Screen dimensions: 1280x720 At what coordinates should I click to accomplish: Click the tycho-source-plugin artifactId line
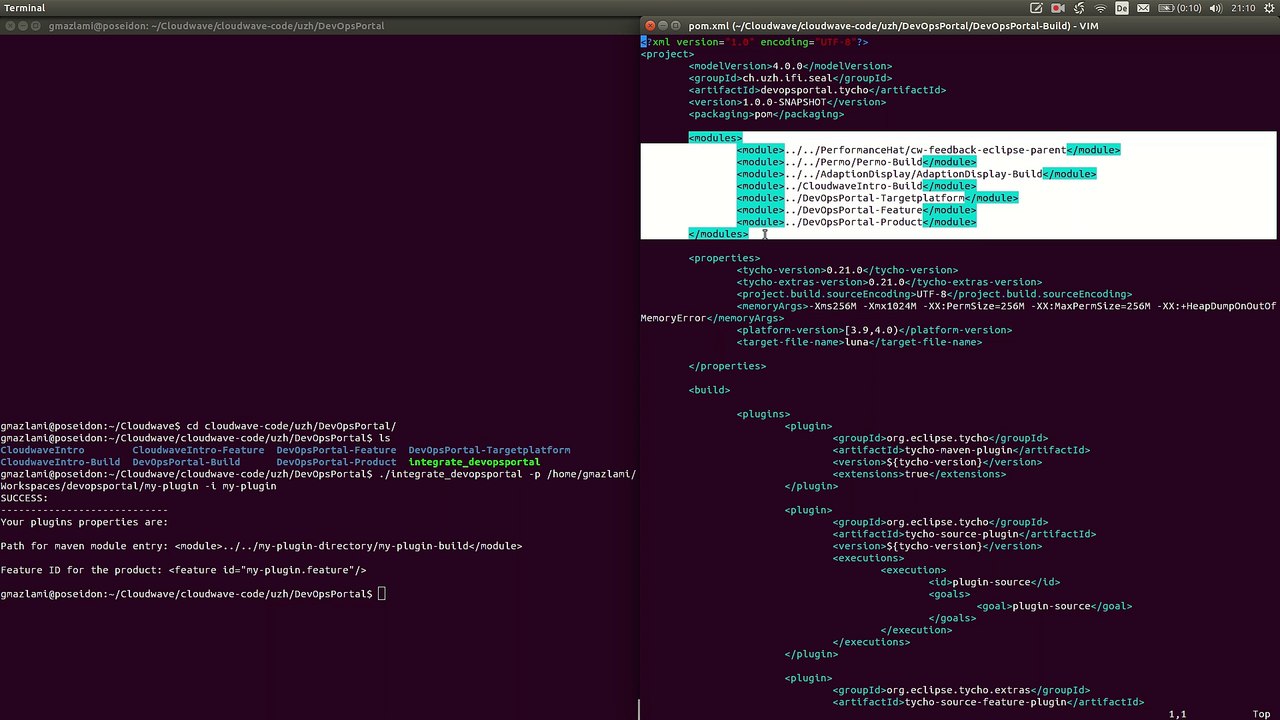coord(964,534)
